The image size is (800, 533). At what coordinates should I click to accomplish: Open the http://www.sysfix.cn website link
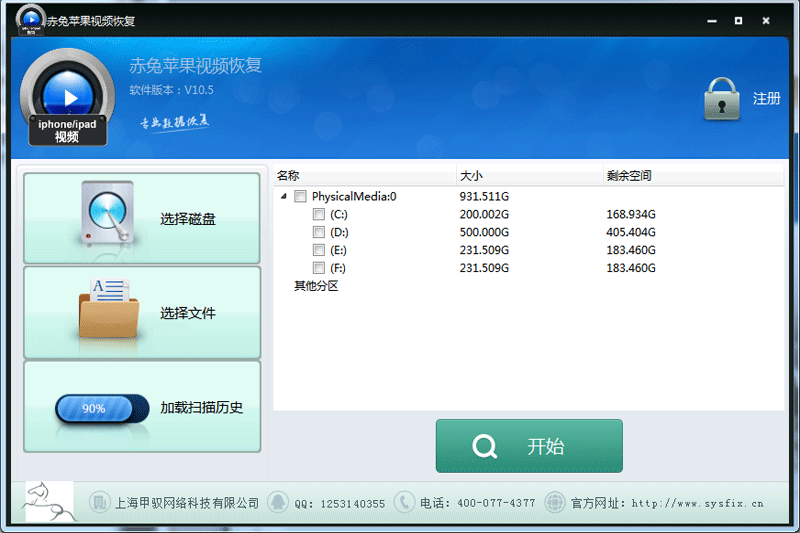[x=697, y=503]
